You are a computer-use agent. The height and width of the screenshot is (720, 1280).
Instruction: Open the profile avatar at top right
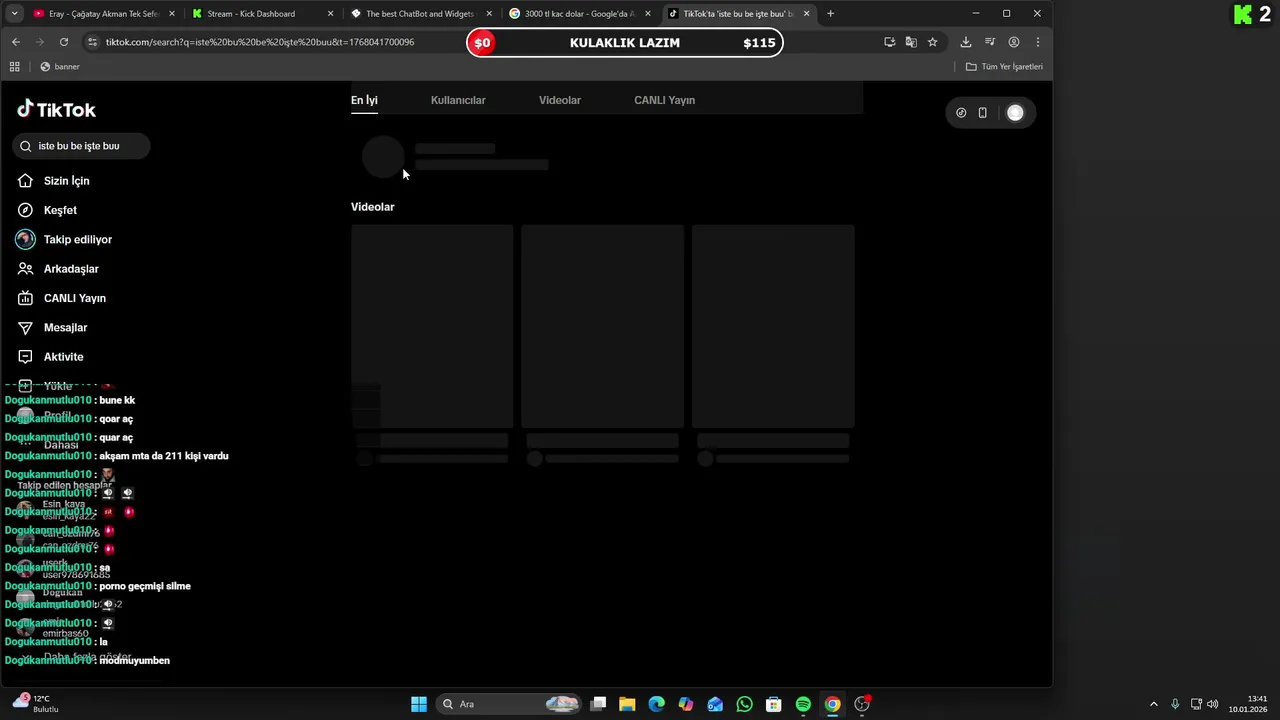tap(1015, 113)
